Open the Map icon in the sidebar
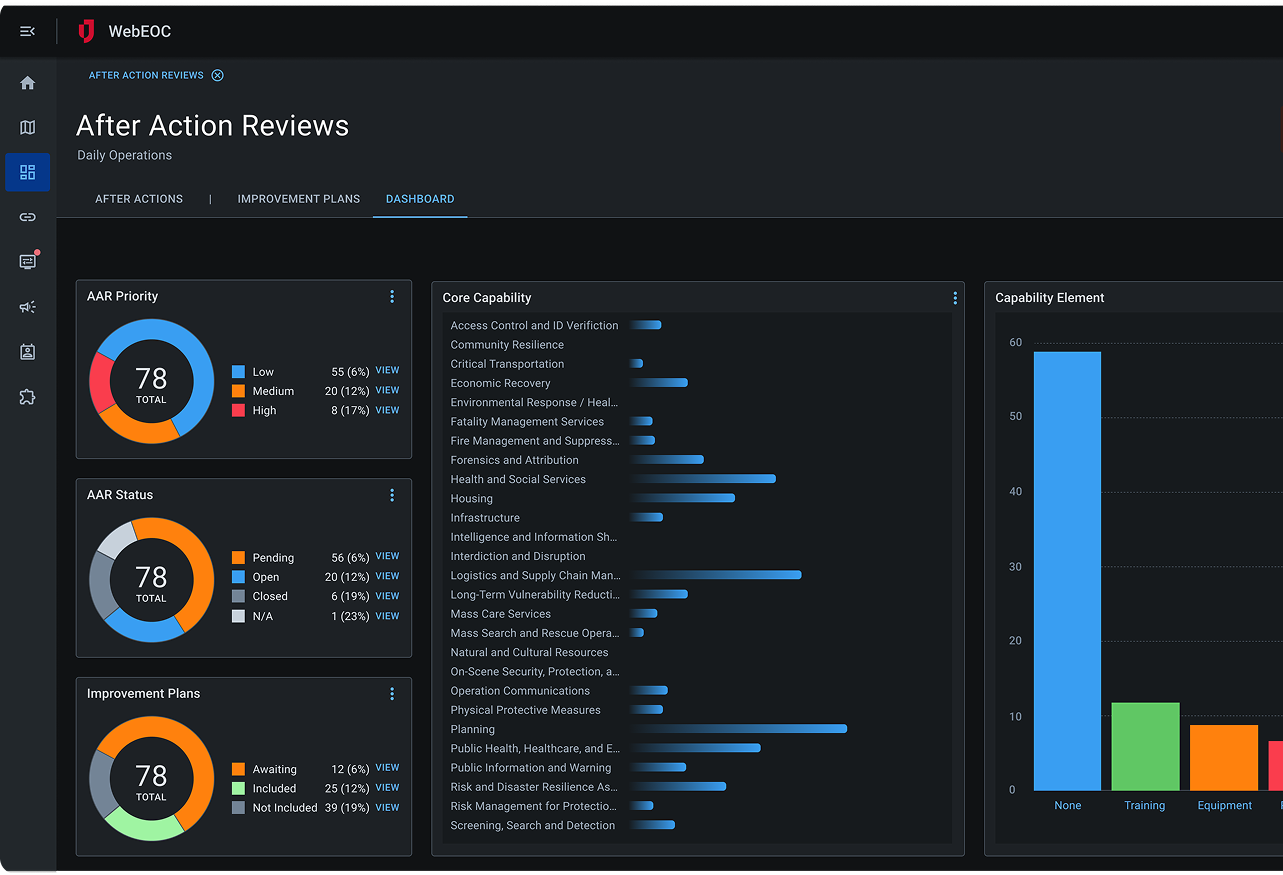The width and height of the screenshot is (1283, 875). 27,127
